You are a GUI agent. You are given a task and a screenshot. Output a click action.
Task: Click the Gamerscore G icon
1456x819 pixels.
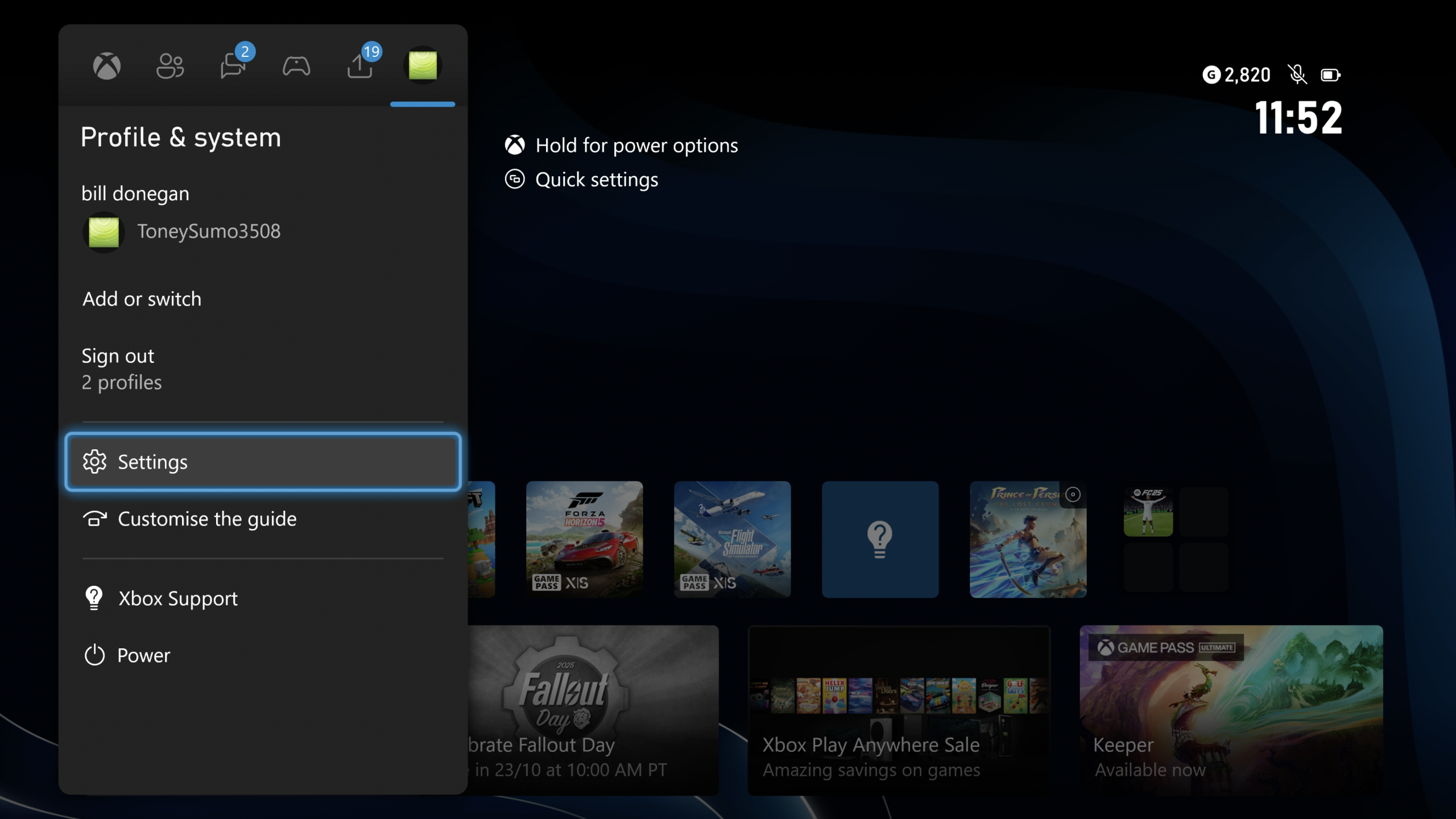[1211, 75]
